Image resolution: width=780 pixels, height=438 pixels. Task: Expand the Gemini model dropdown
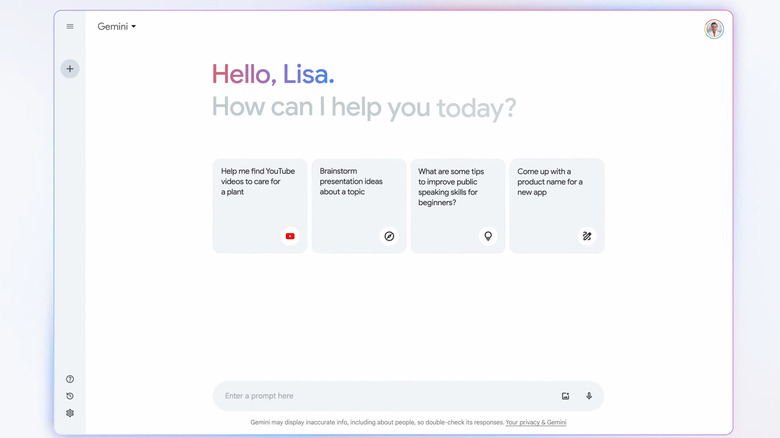(117, 27)
